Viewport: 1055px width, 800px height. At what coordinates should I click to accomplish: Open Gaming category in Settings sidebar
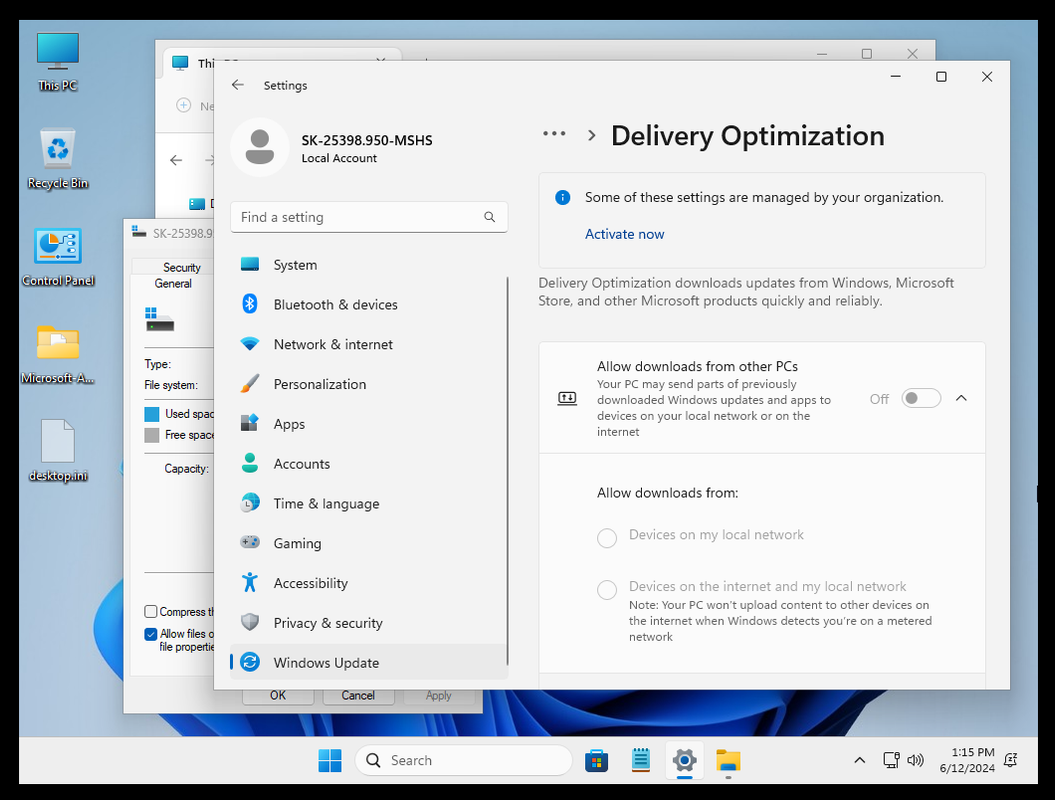click(x=368, y=542)
